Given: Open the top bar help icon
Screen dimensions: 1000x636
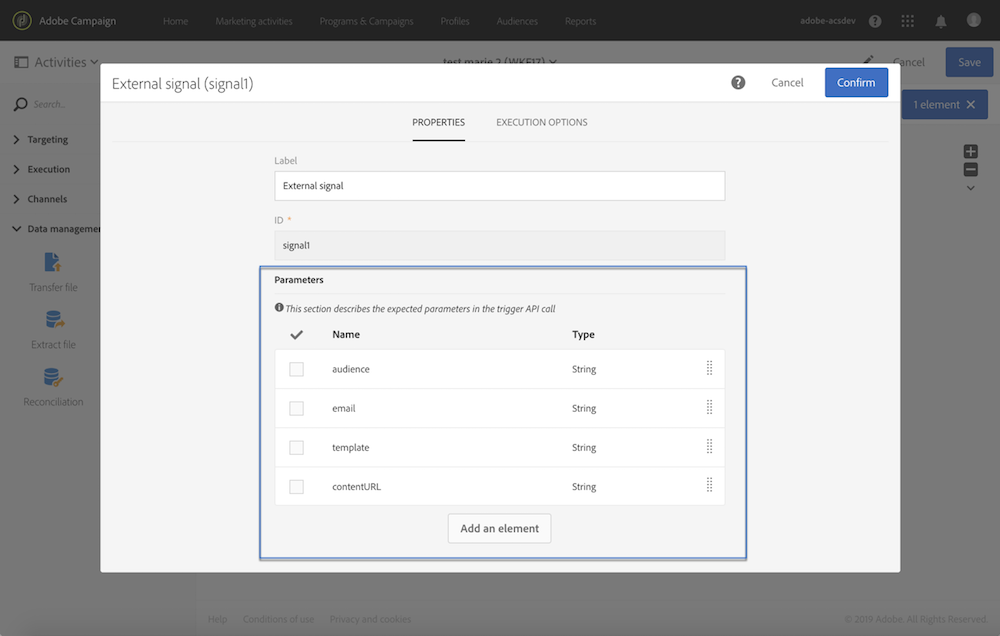Looking at the screenshot, I should 875,21.
